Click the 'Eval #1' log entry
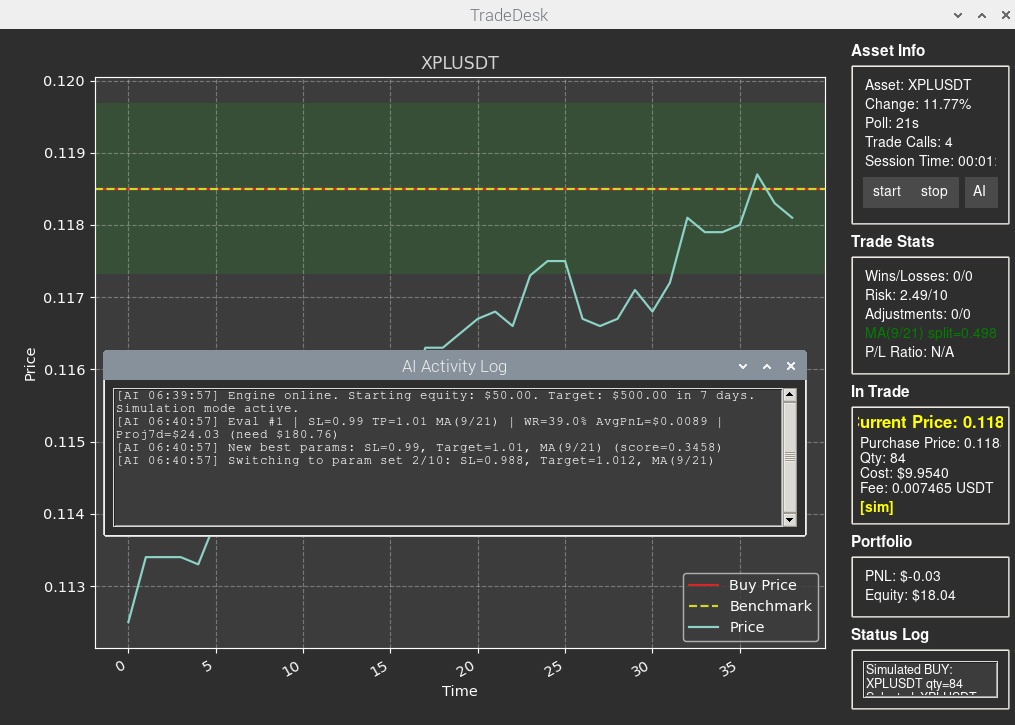 [419, 428]
